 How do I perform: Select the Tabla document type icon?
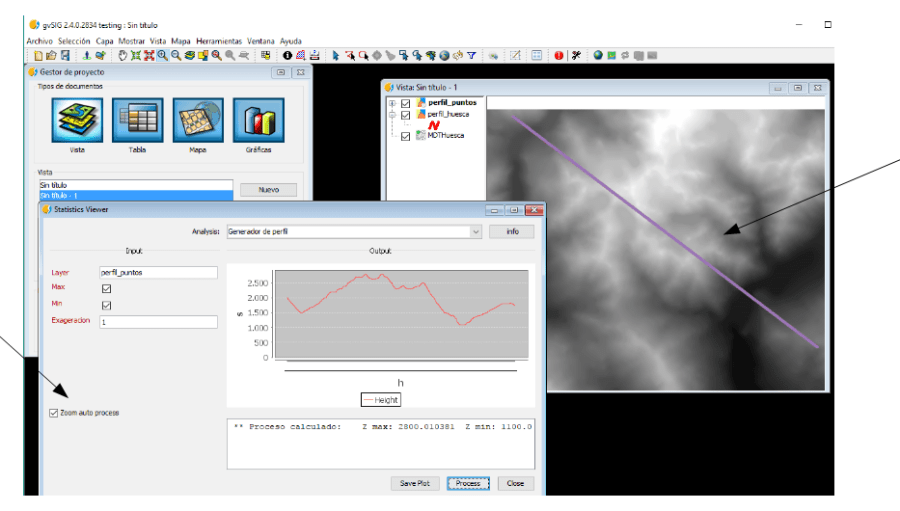point(137,120)
